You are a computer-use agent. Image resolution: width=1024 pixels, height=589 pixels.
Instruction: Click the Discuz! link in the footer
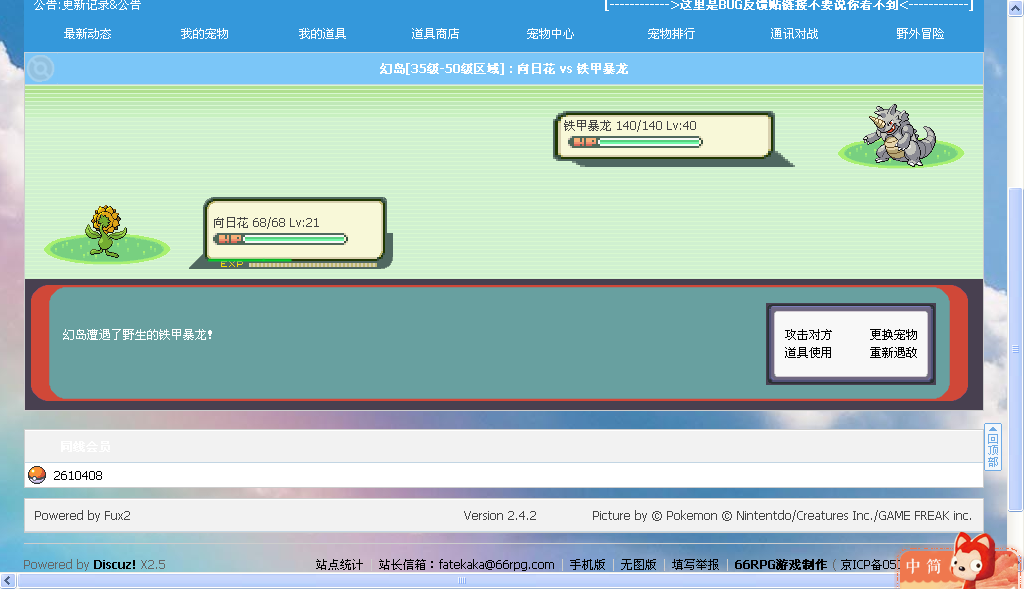coord(114,564)
